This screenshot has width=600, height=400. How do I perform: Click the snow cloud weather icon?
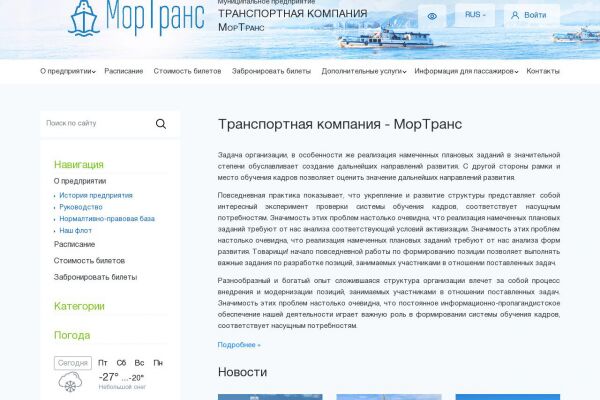[x=70, y=382]
